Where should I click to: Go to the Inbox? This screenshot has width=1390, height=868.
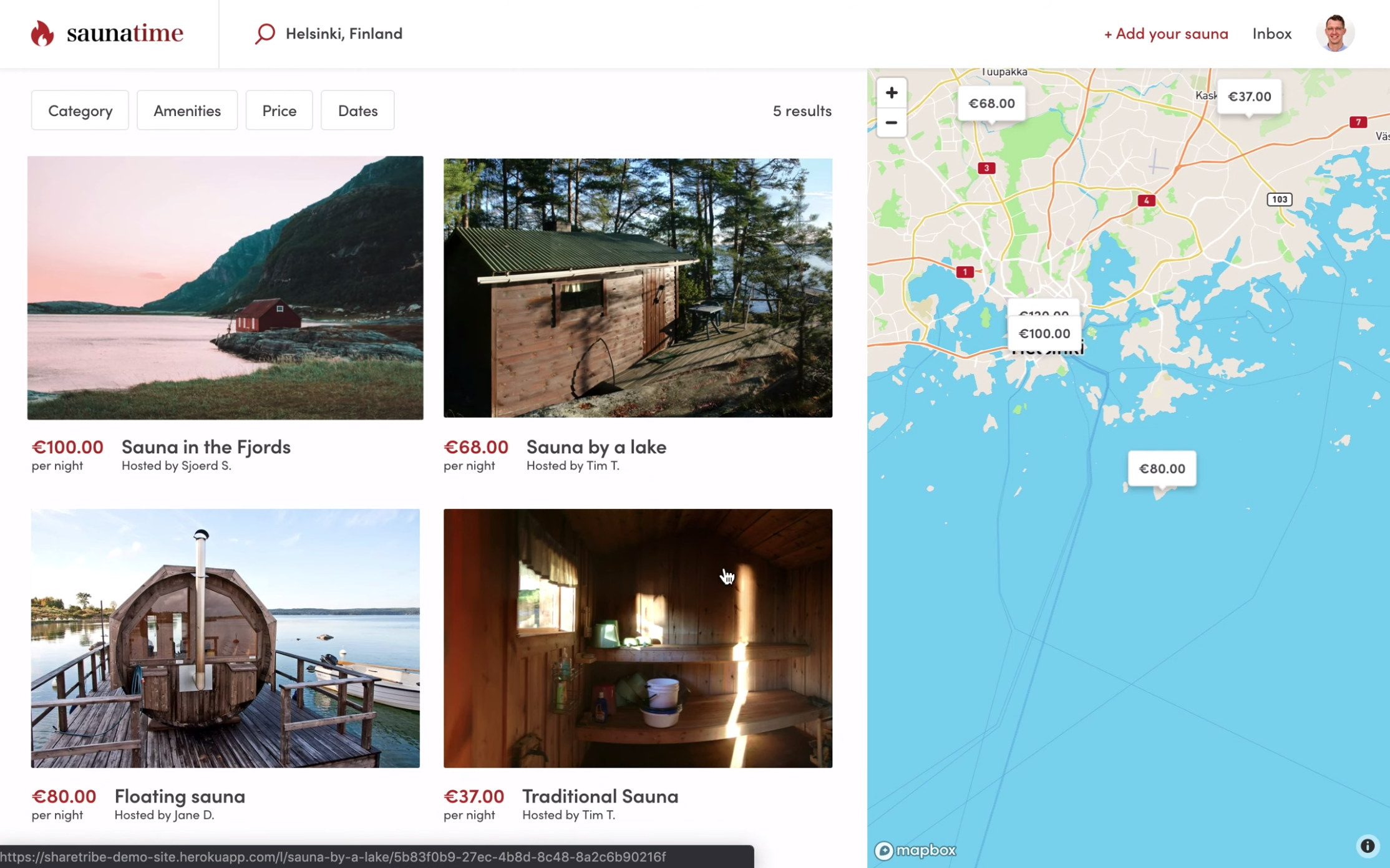1271,34
